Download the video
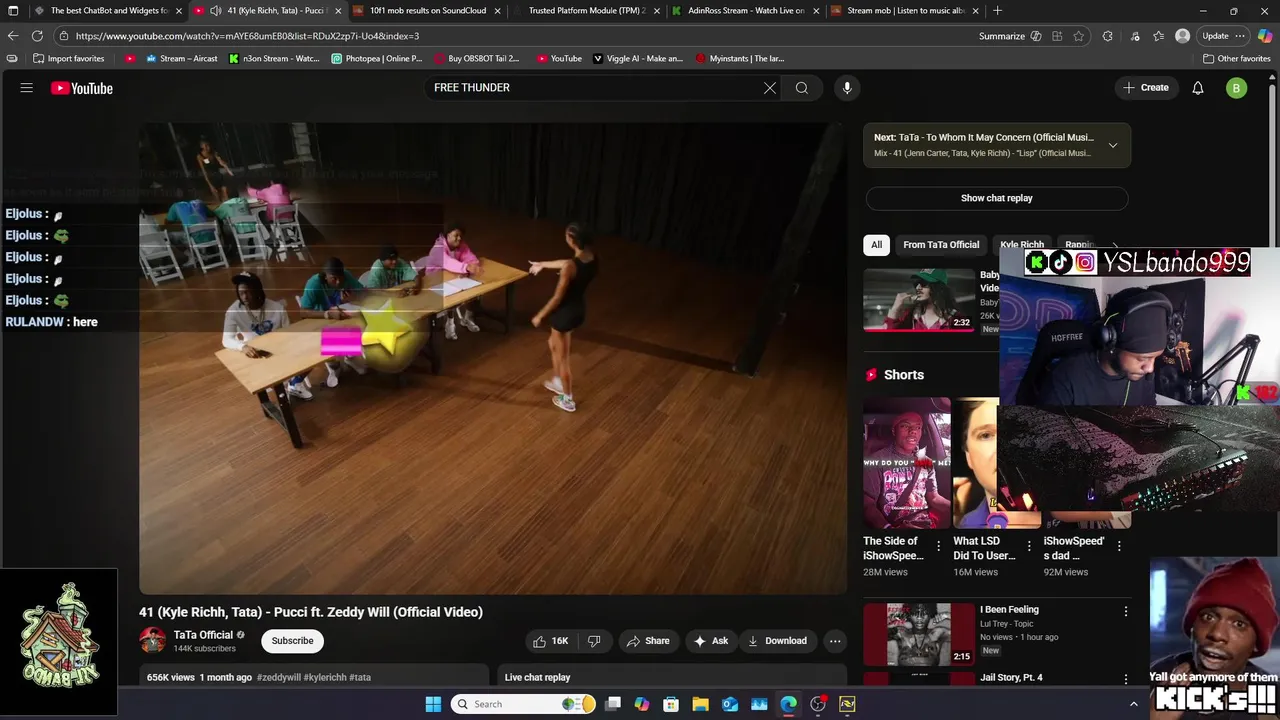 [x=777, y=641]
